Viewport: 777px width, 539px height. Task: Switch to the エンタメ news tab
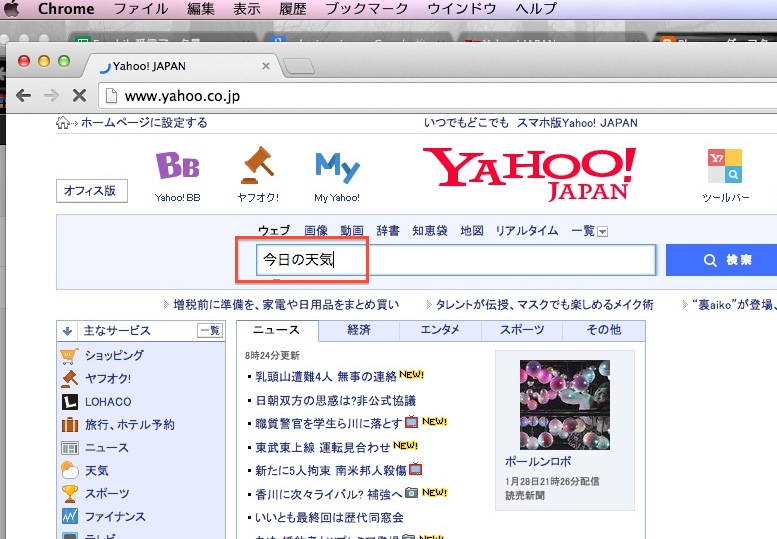tap(440, 330)
